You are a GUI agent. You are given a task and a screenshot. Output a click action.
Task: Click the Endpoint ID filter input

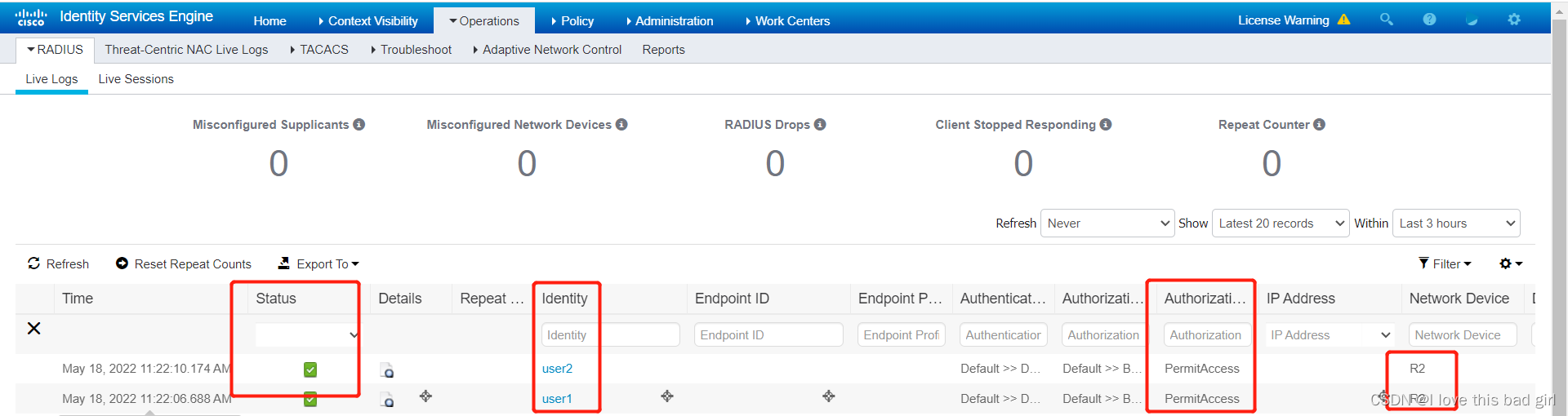[768, 334]
